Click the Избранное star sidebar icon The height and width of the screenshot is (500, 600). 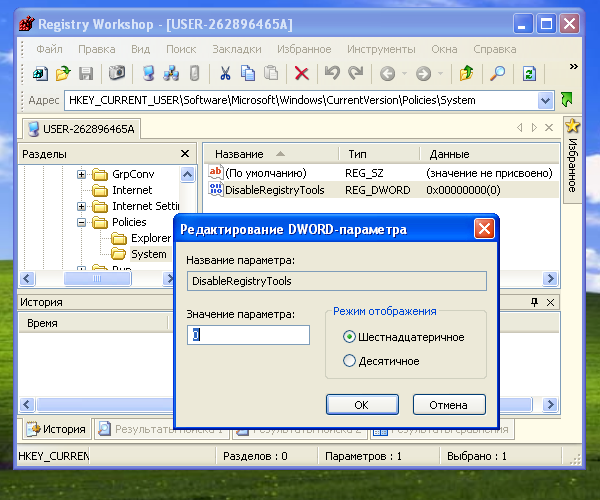pyautogui.click(x=572, y=126)
